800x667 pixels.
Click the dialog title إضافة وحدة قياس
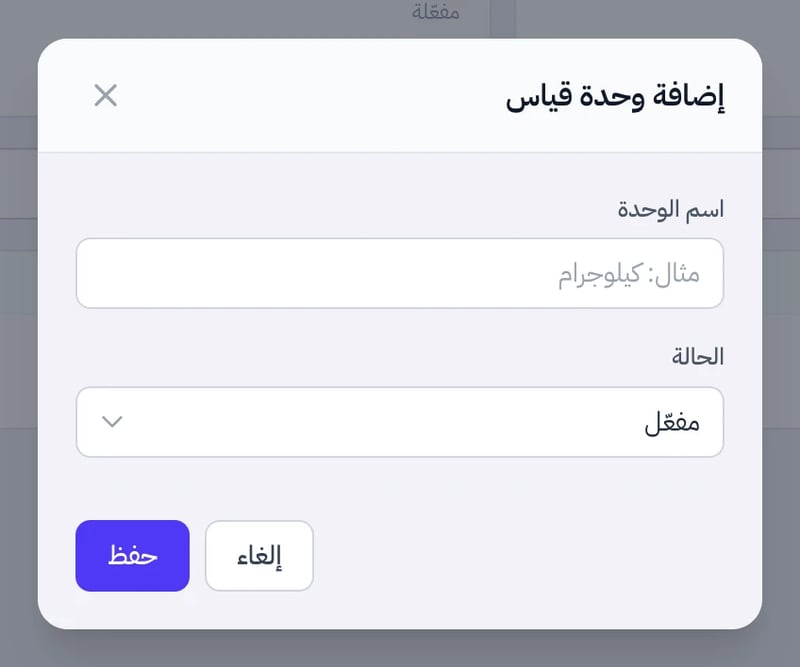pos(615,96)
